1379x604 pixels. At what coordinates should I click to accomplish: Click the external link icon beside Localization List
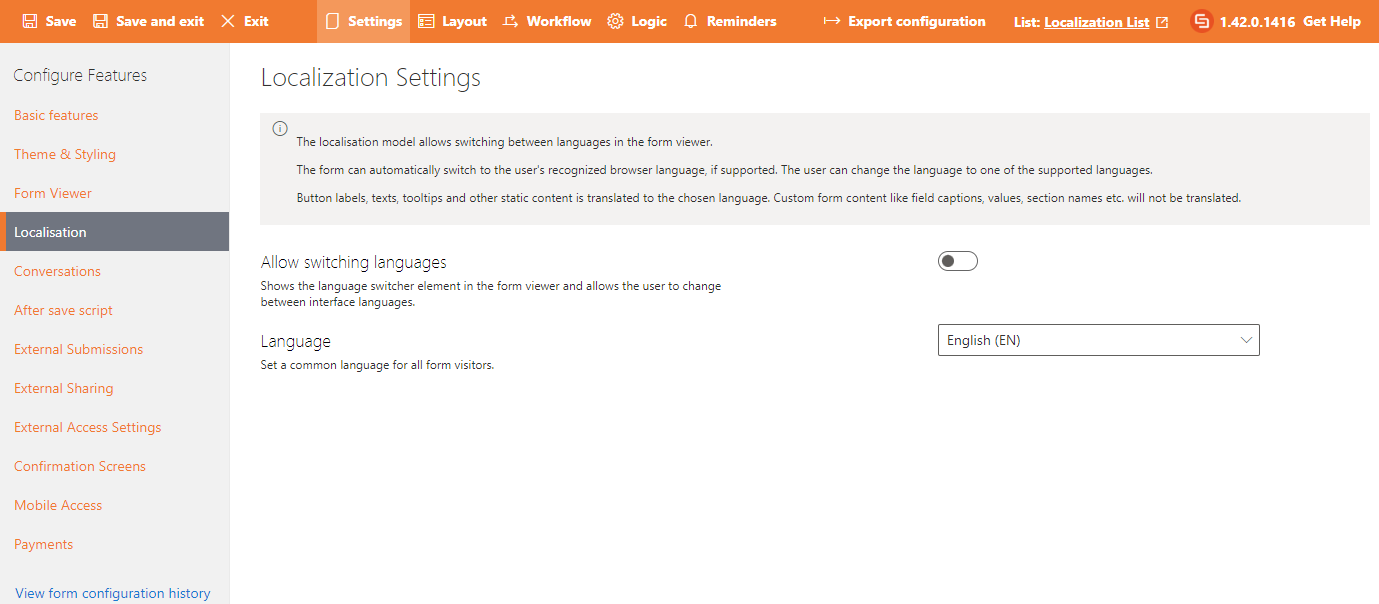pos(1162,22)
